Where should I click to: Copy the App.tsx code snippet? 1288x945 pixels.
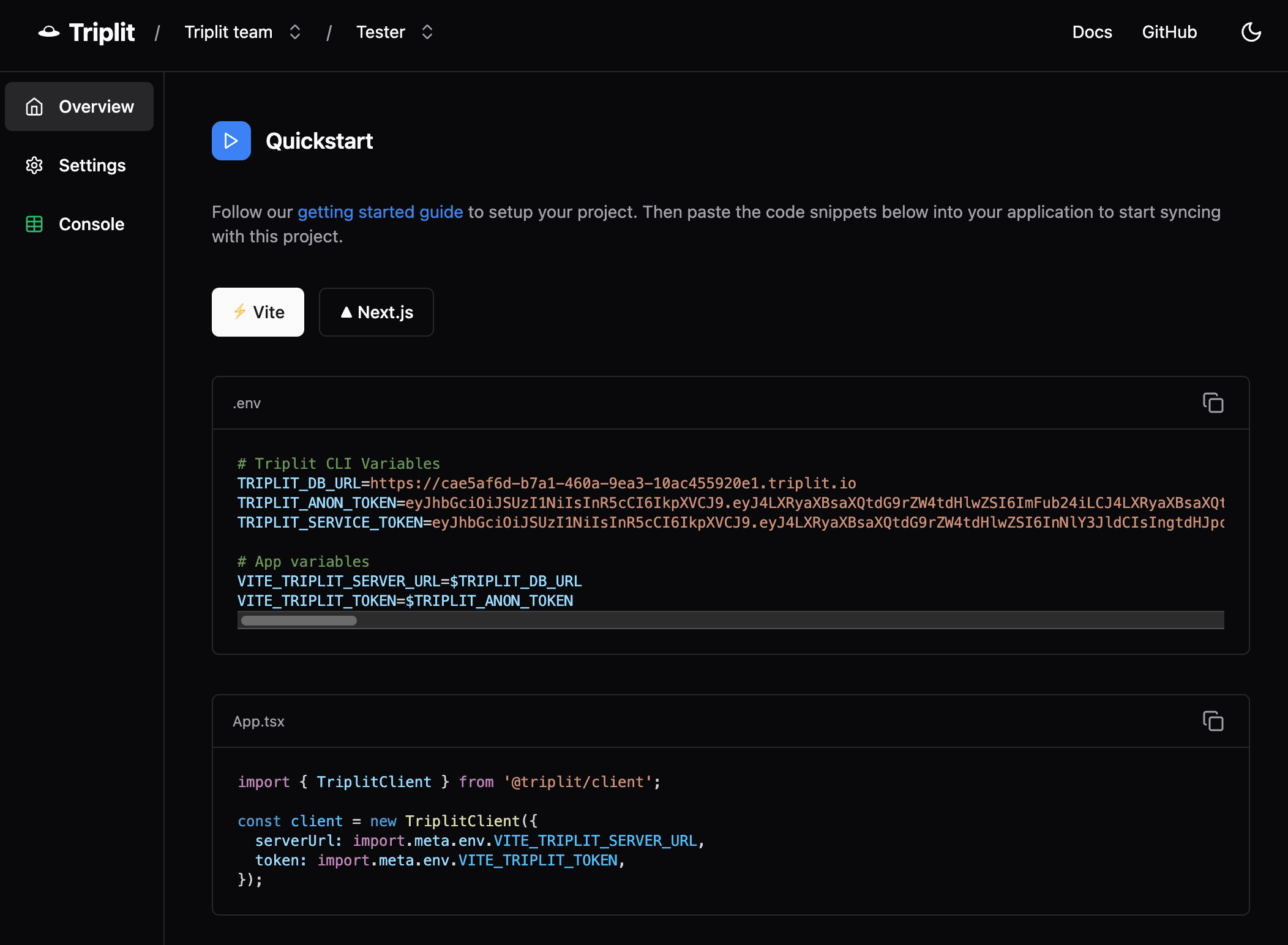tap(1213, 721)
